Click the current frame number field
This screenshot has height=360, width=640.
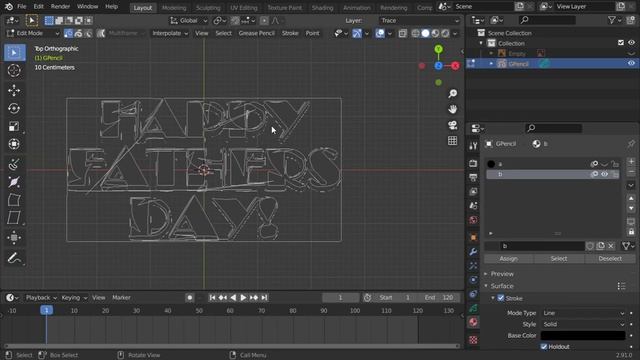tap(340, 298)
